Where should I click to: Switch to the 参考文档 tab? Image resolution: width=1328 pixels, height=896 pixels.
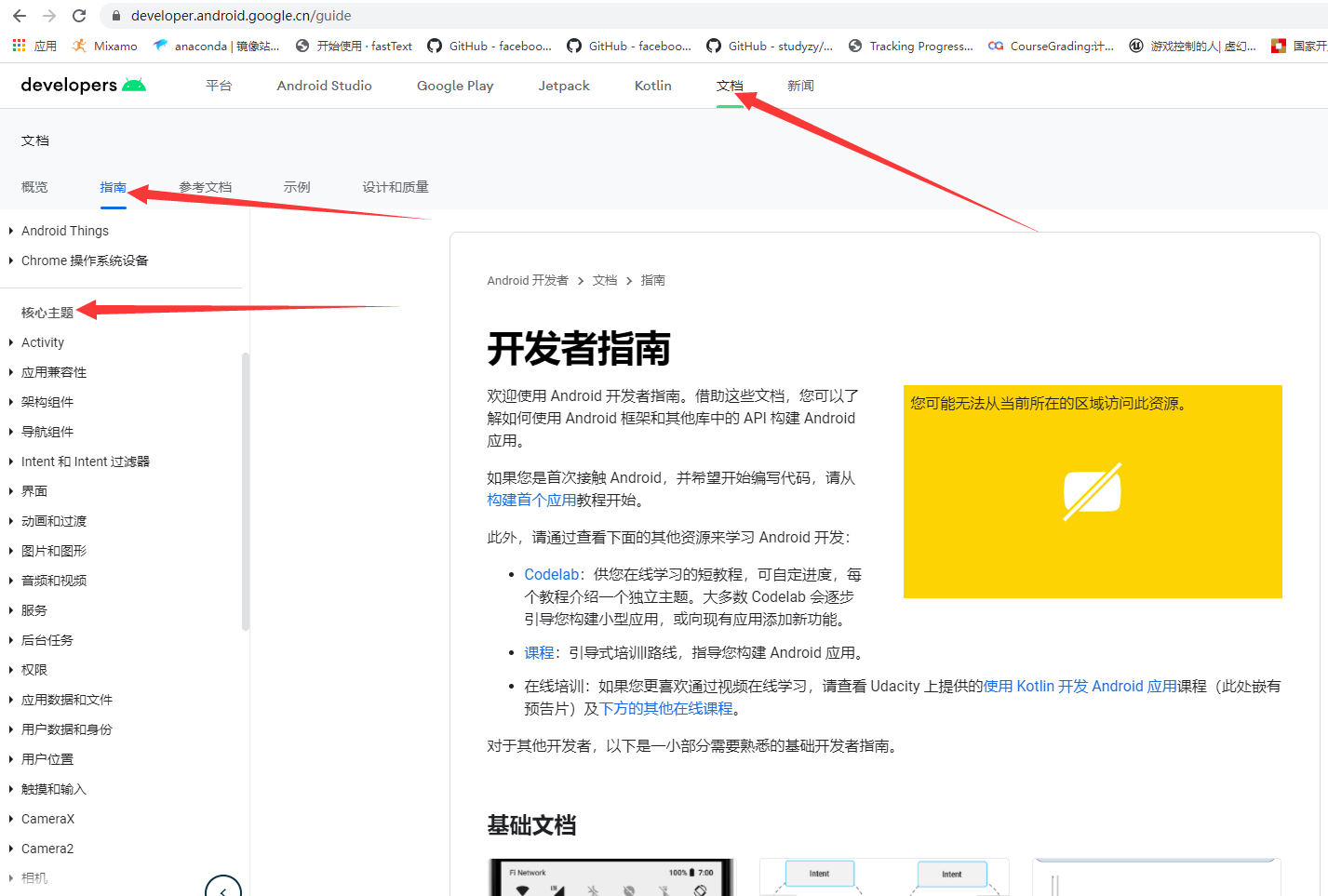click(205, 187)
